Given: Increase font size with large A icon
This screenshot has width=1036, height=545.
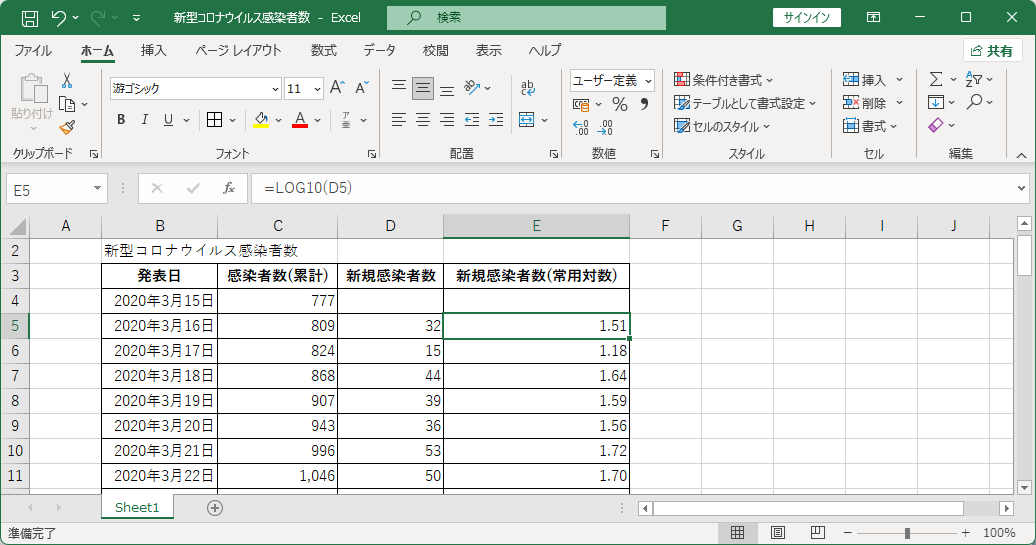Looking at the screenshot, I should tap(337, 88).
